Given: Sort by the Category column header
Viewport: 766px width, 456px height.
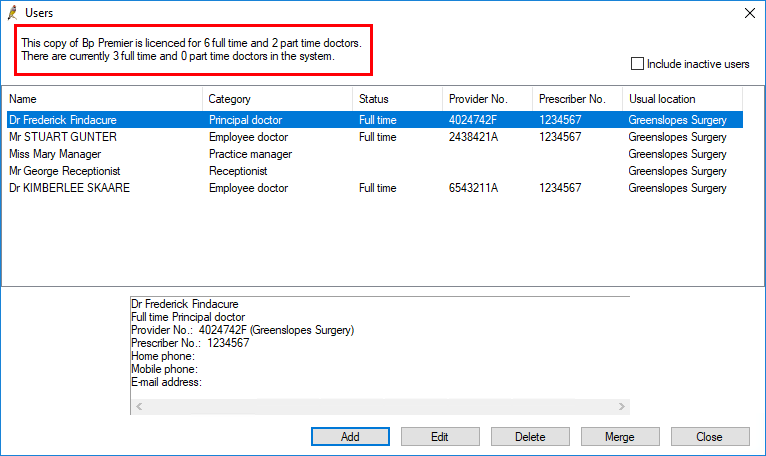Looking at the screenshot, I should pyautogui.click(x=277, y=99).
